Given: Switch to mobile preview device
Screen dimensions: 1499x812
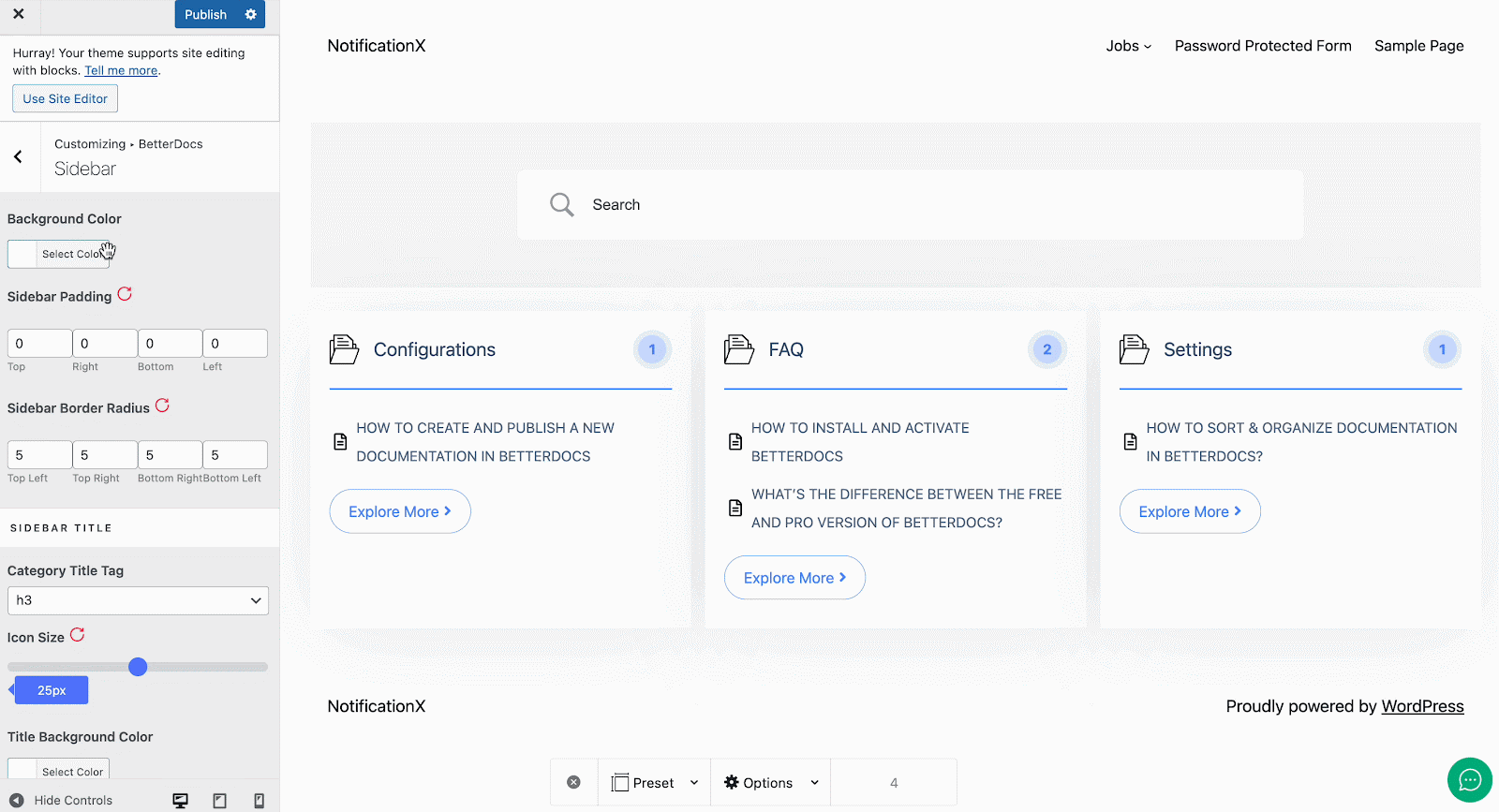Looking at the screenshot, I should [x=260, y=801].
